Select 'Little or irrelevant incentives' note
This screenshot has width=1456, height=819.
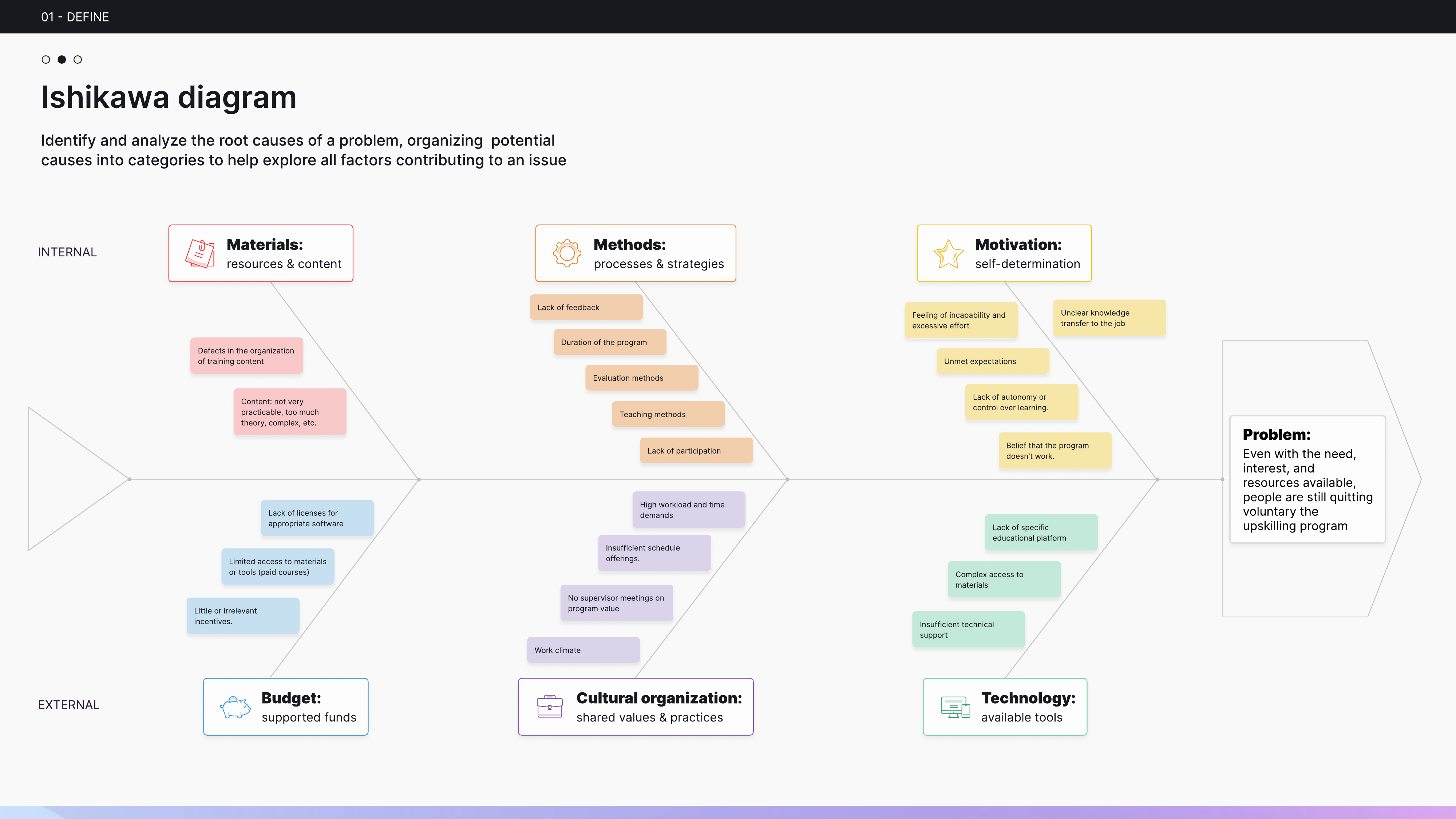[242, 616]
